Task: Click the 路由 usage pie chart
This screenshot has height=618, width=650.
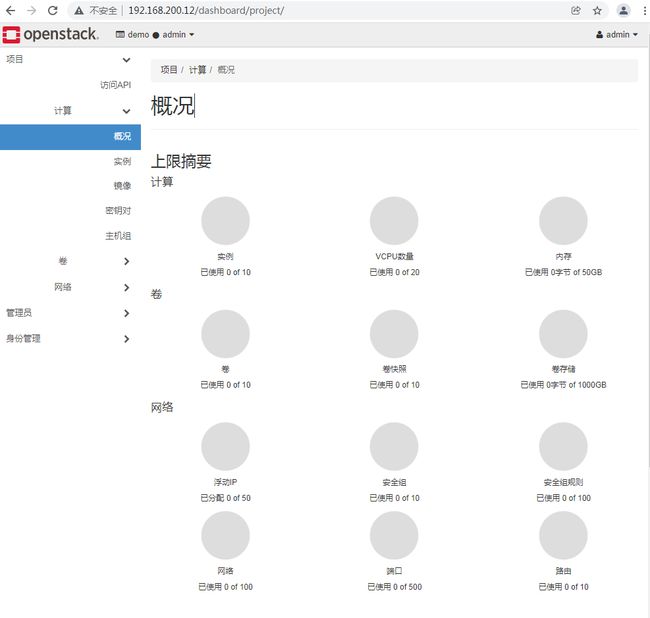Action: coord(563,535)
